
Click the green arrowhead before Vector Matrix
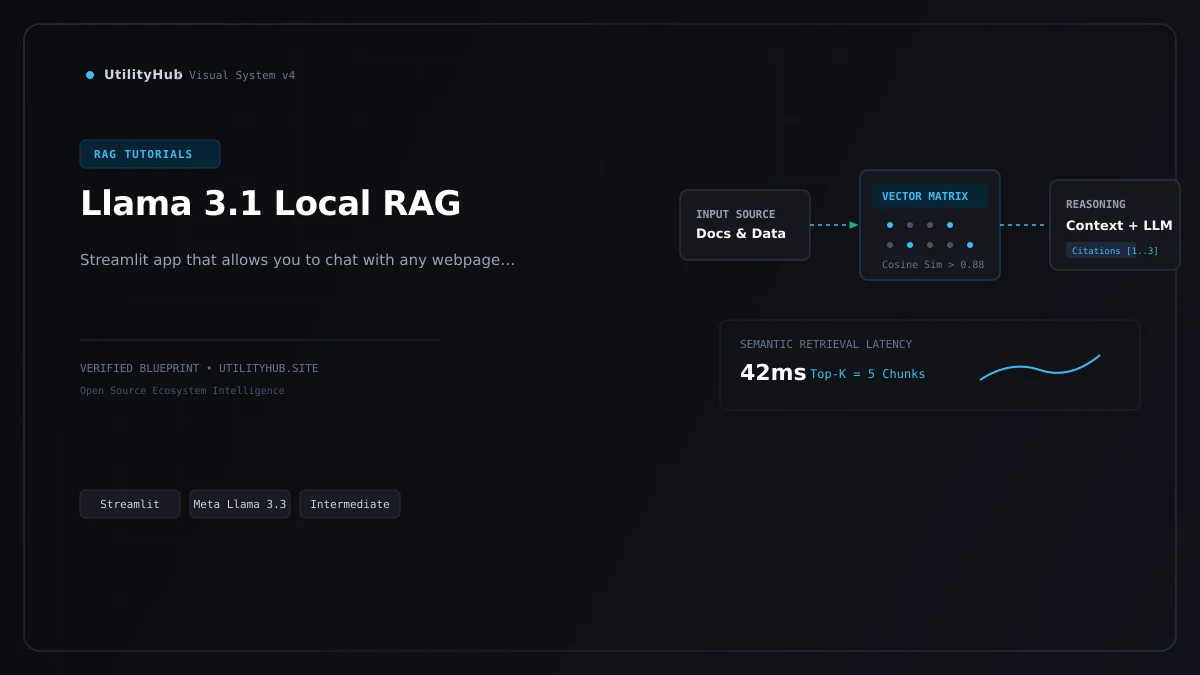[854, 225]
